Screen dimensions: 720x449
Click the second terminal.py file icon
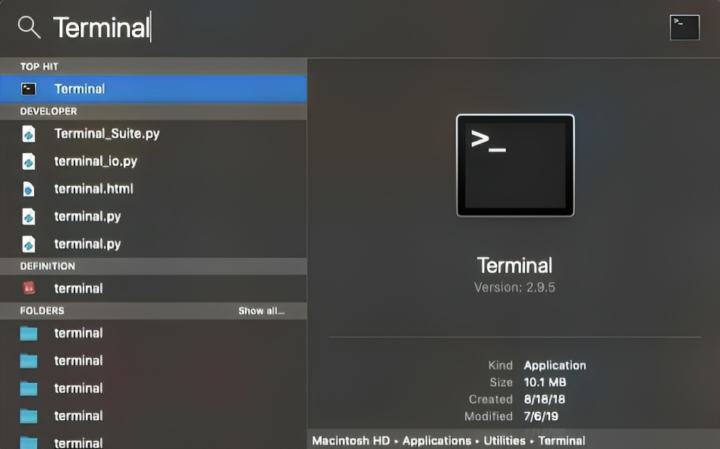pos(28,244)
